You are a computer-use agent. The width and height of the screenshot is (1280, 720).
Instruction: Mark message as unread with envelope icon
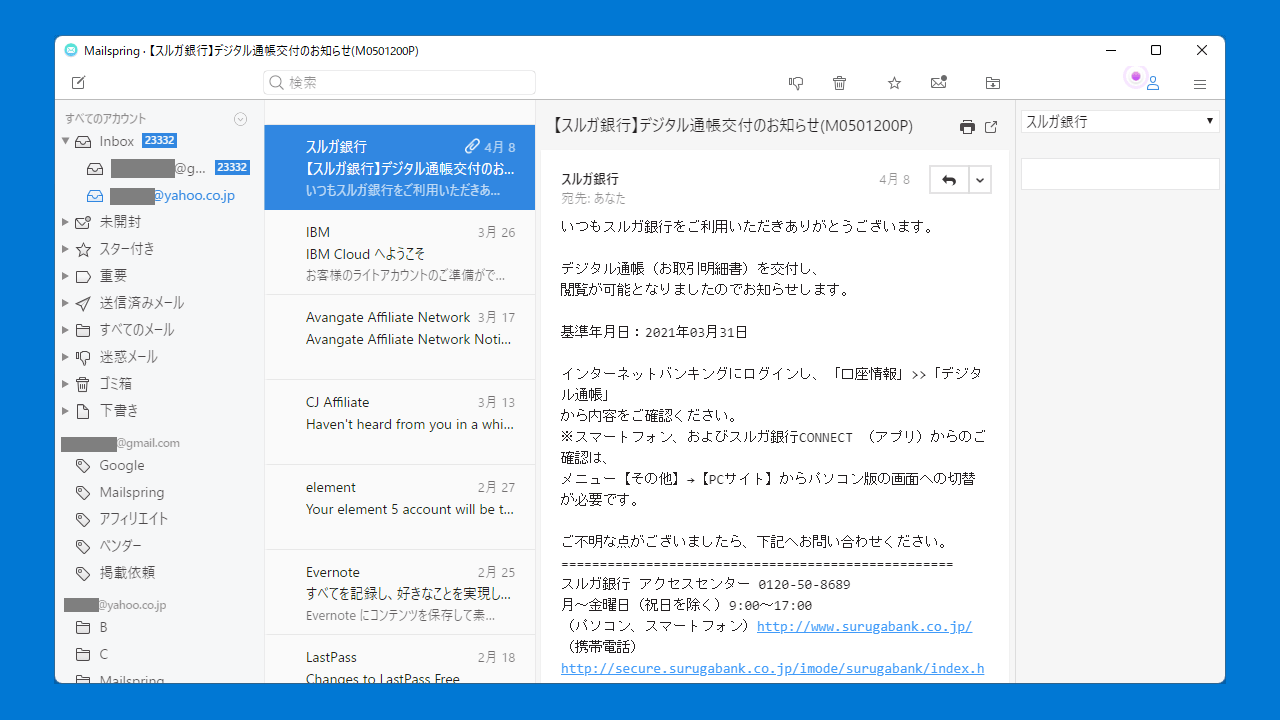point(938,82)
